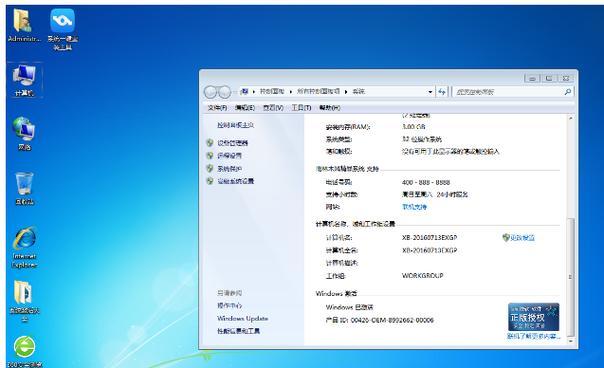Click the 32 位操作系统 value text
The height and width of the screenshot is (368, 604).
(422, 139)
